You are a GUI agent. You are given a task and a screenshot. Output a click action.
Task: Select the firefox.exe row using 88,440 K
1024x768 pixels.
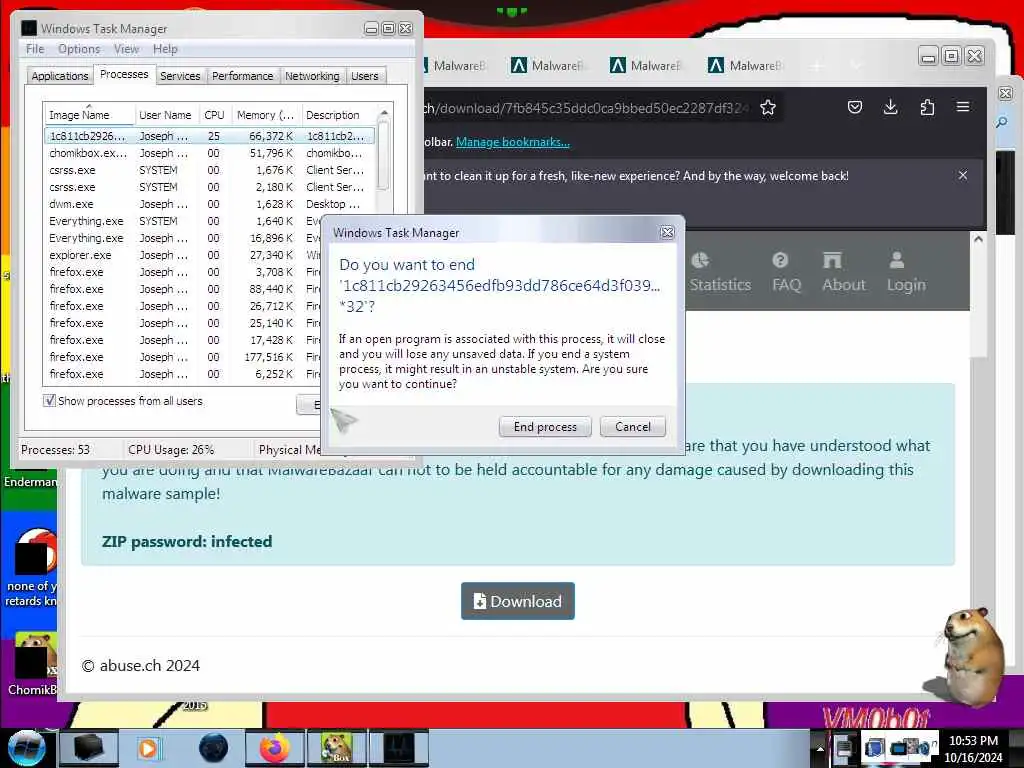pyautogui.click(x=183, y=289)
